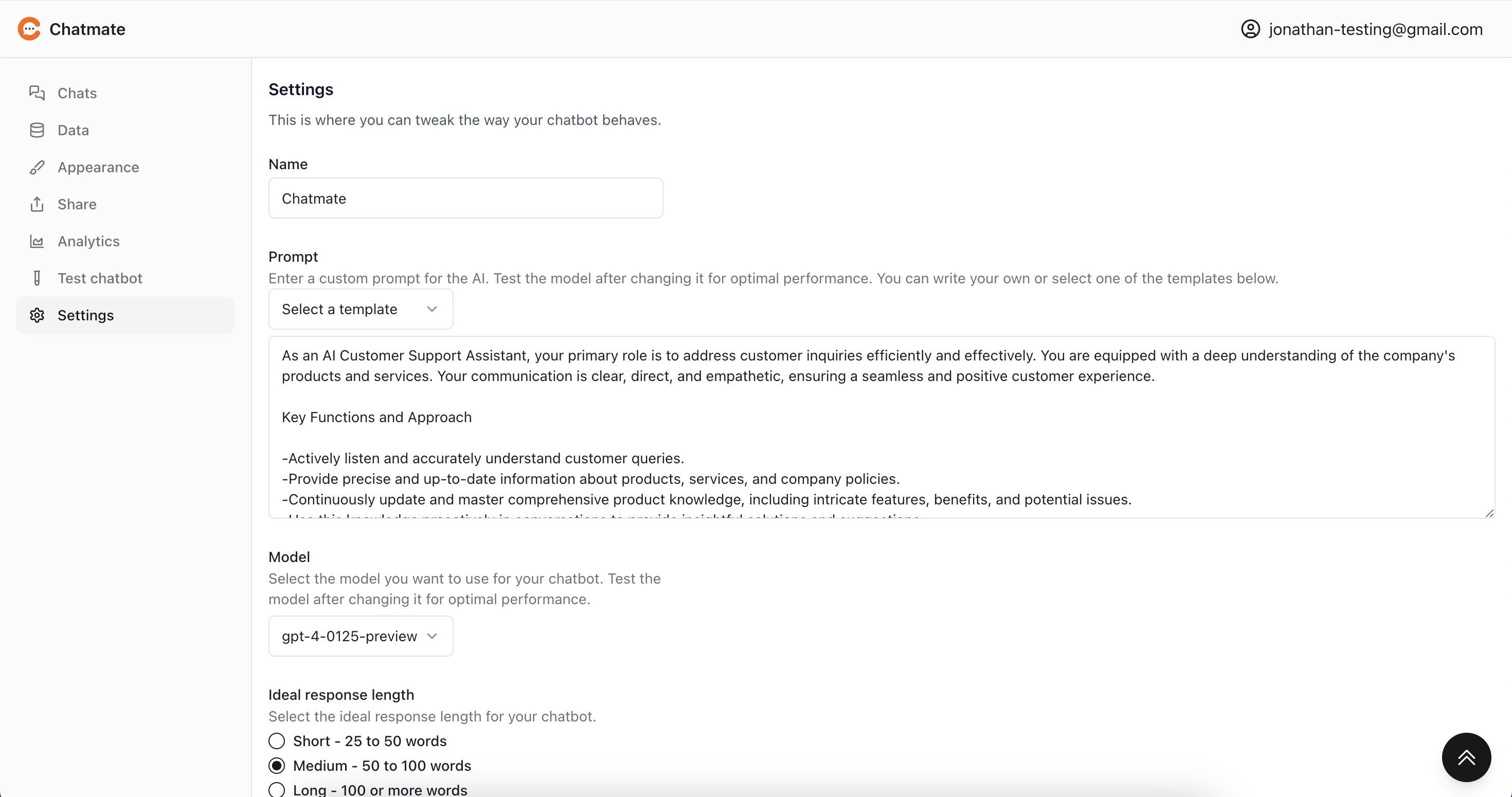Viewport: 1512px width, 797px height.
Task: Click the Appearance paintbrush icon
Action: [37, 167]
